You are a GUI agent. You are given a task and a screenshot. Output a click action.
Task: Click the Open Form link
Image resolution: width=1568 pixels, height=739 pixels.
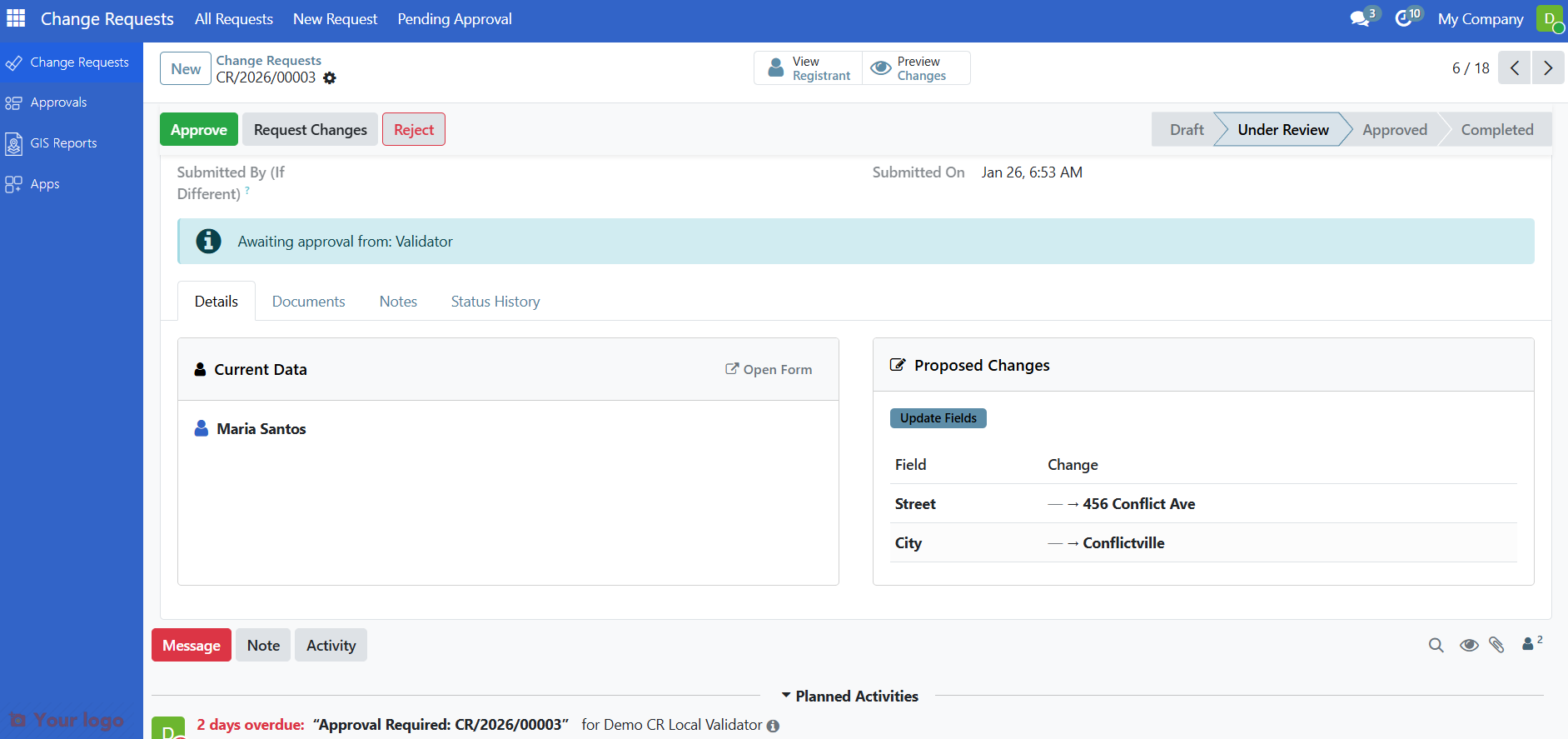pyautogui.click(x=769, y=369)
